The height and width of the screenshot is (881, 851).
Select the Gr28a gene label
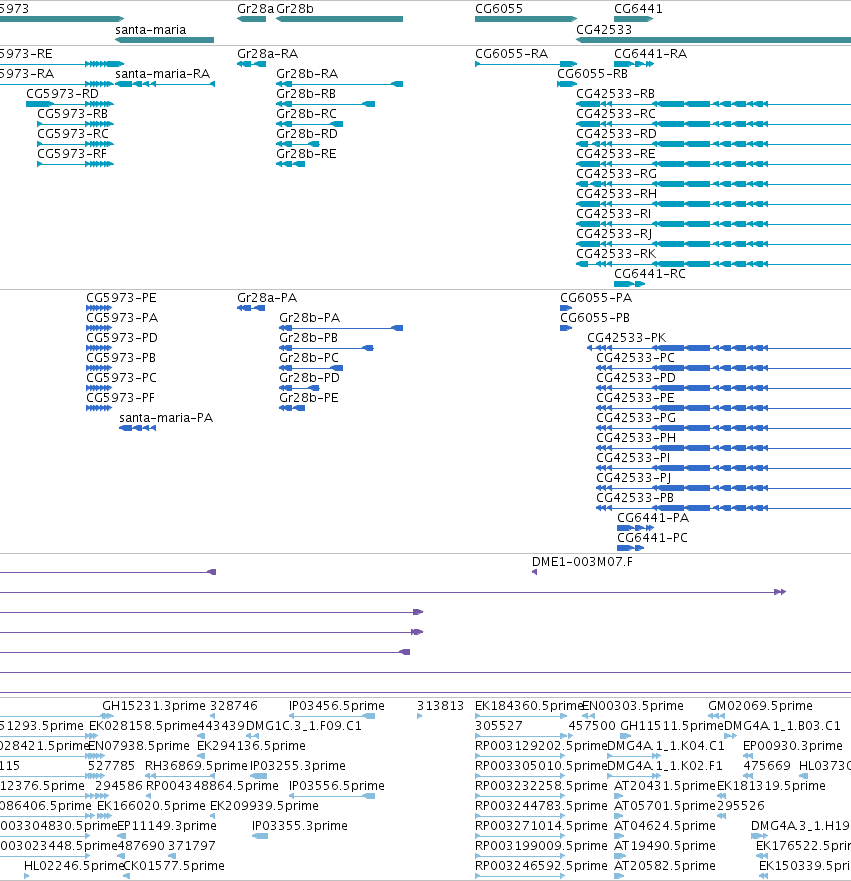pos(256,9)
